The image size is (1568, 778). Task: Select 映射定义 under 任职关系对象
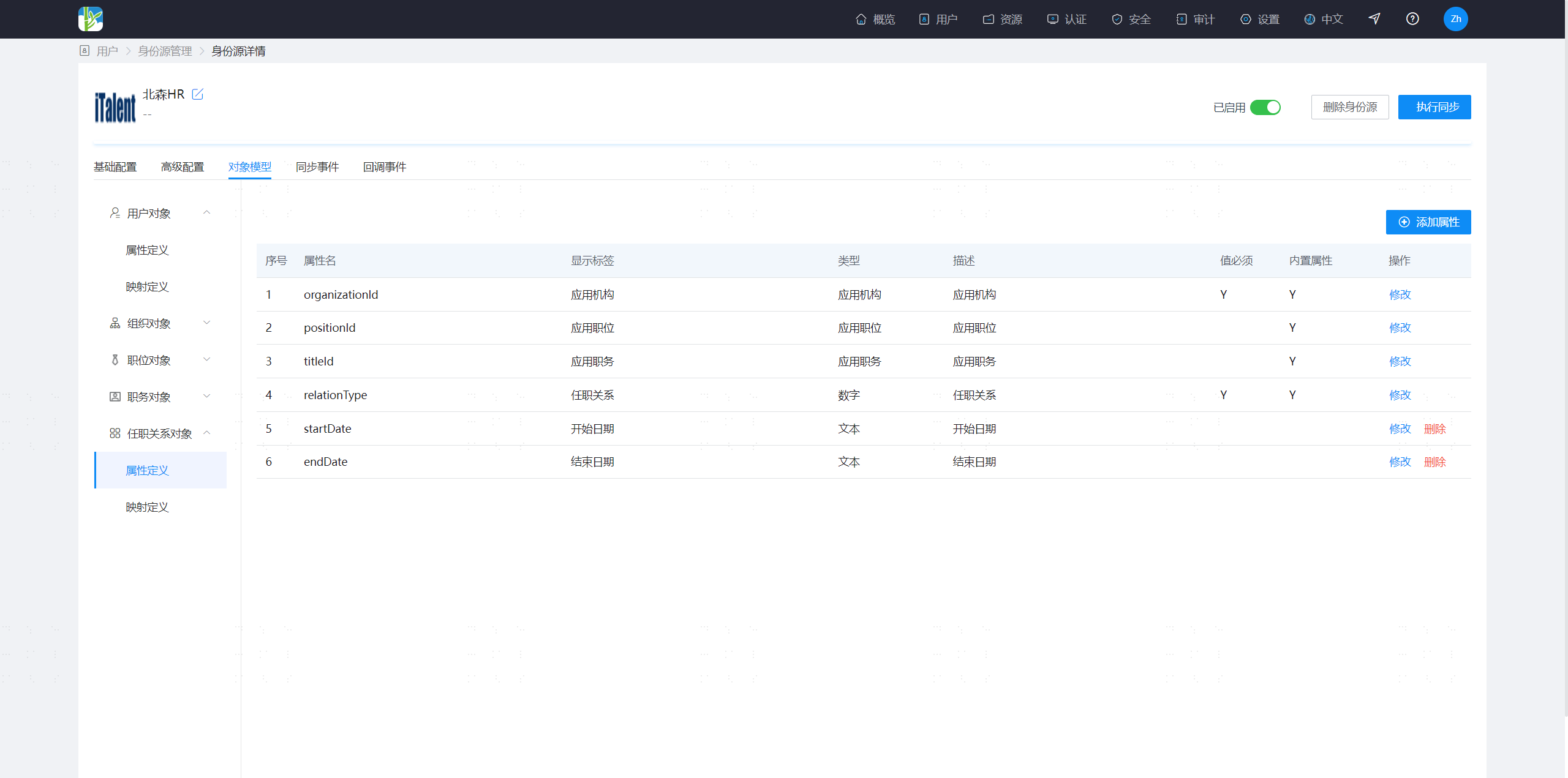point(147,507)
